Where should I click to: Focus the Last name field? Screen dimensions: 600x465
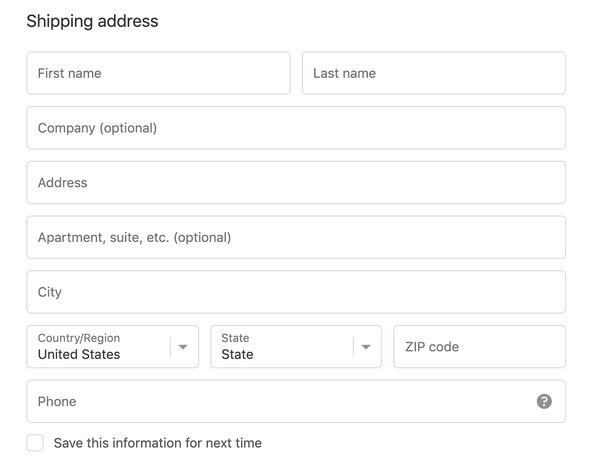coord(433,73)
